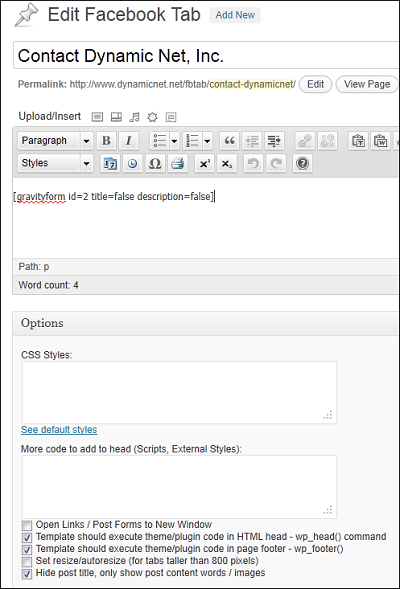
Task: Click the Add New button
Action: (x=235, y=15)
